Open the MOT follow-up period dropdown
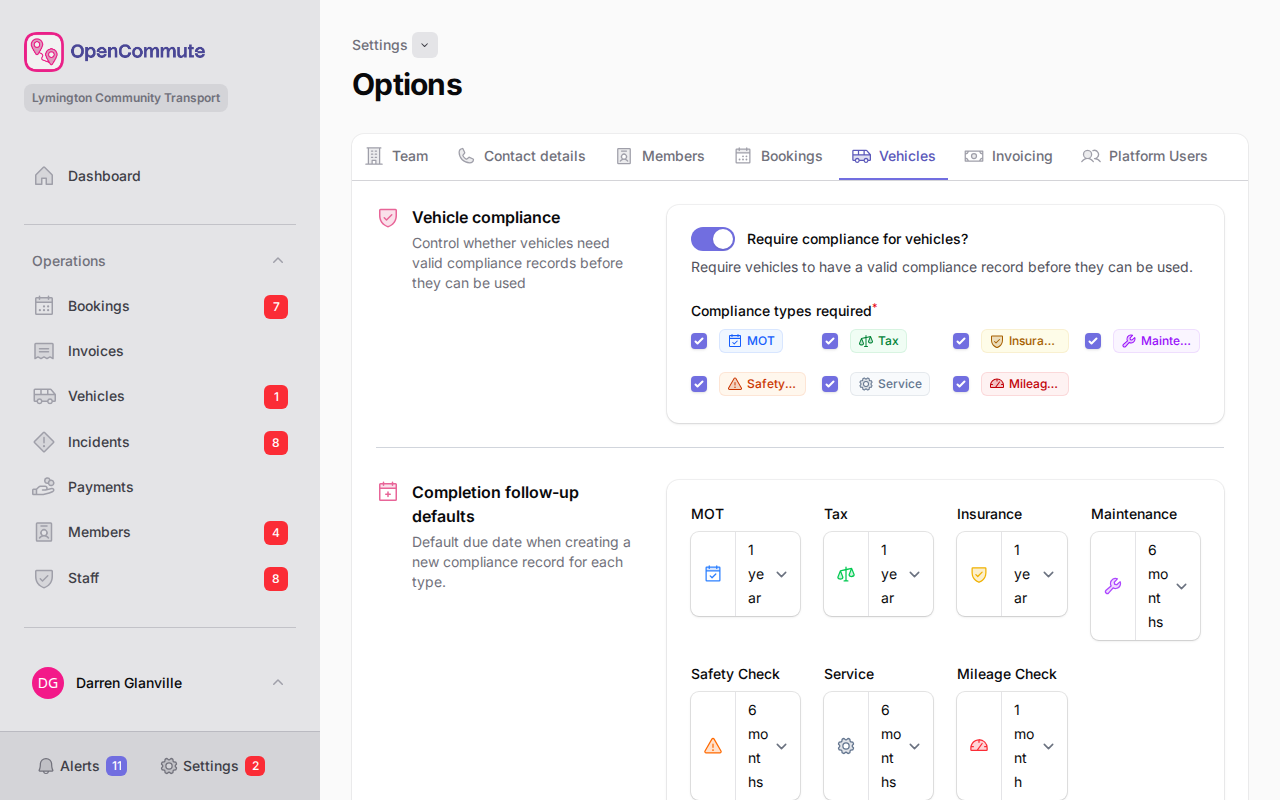The image size is (1280, 800). (x=768, y=574)
